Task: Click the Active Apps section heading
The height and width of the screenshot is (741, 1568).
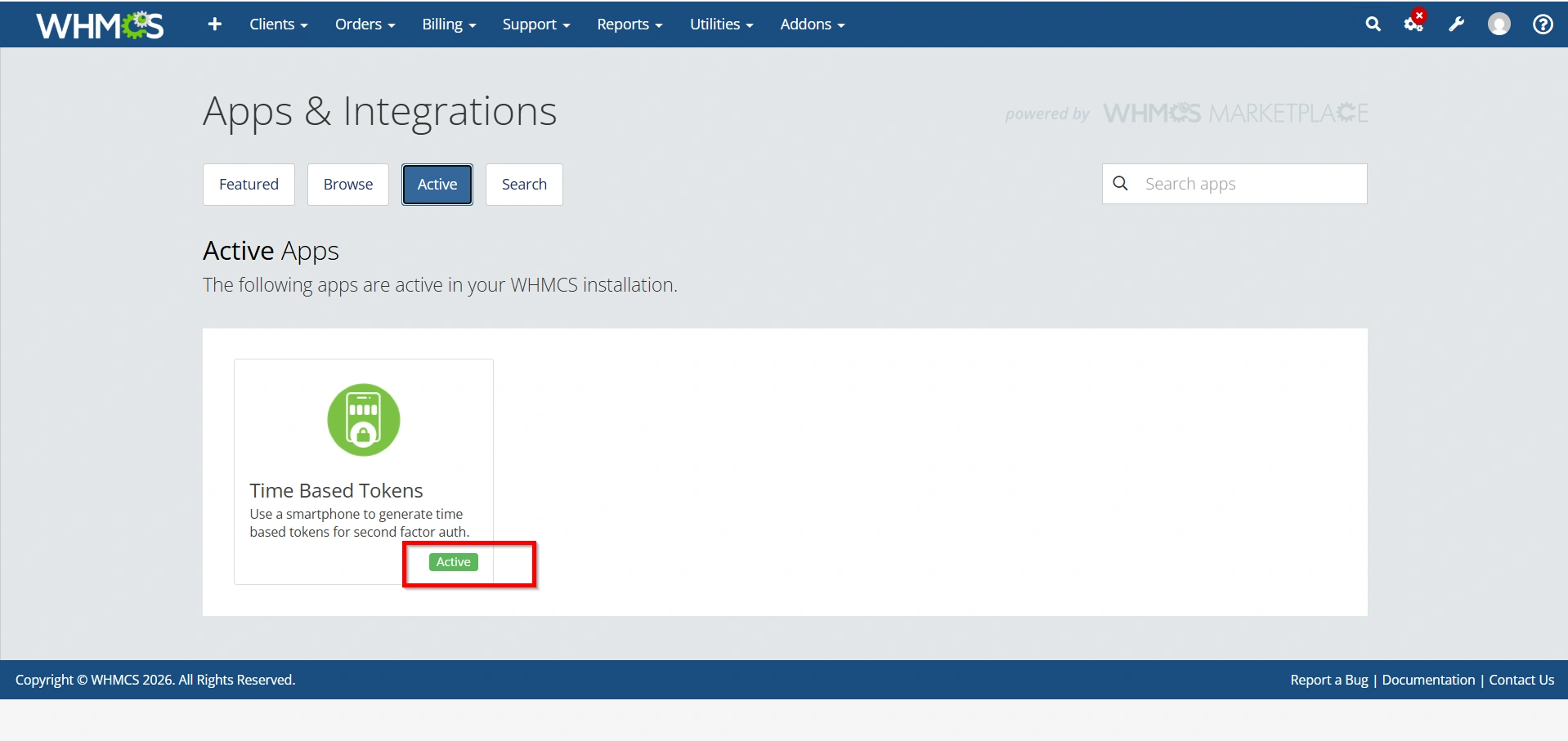Action: pos(271,251)
